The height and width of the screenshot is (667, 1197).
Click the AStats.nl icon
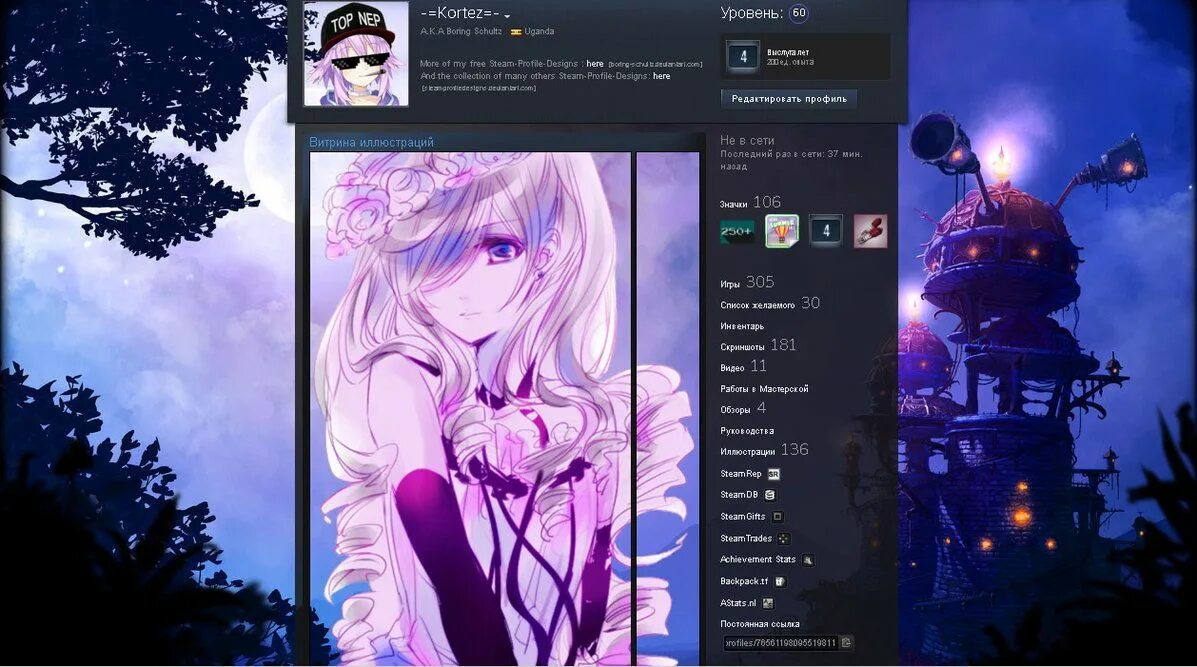pyautogui.click(x=768, y=603)
